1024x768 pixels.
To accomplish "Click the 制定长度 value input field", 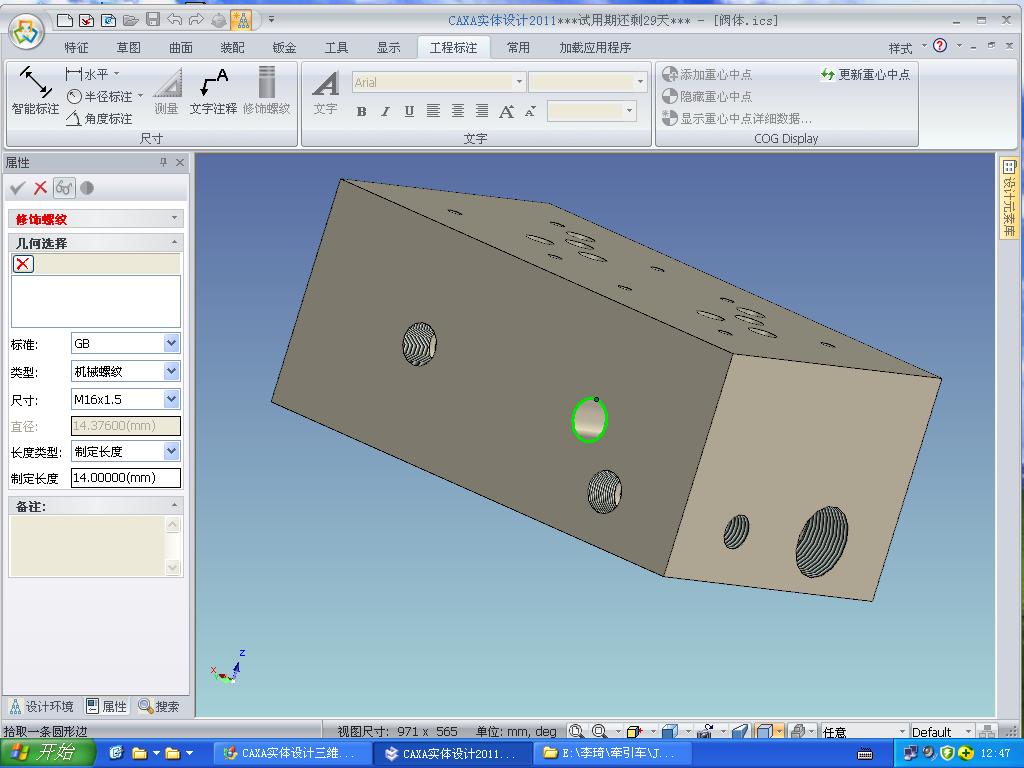I will [125, 478].
